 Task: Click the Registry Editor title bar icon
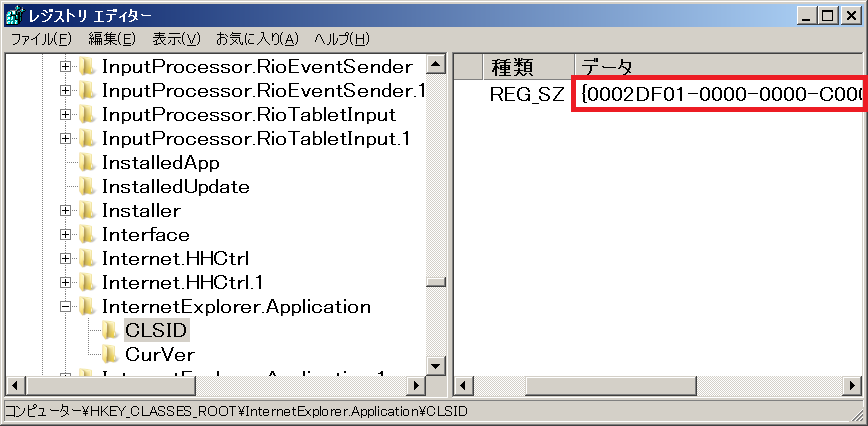14,17
